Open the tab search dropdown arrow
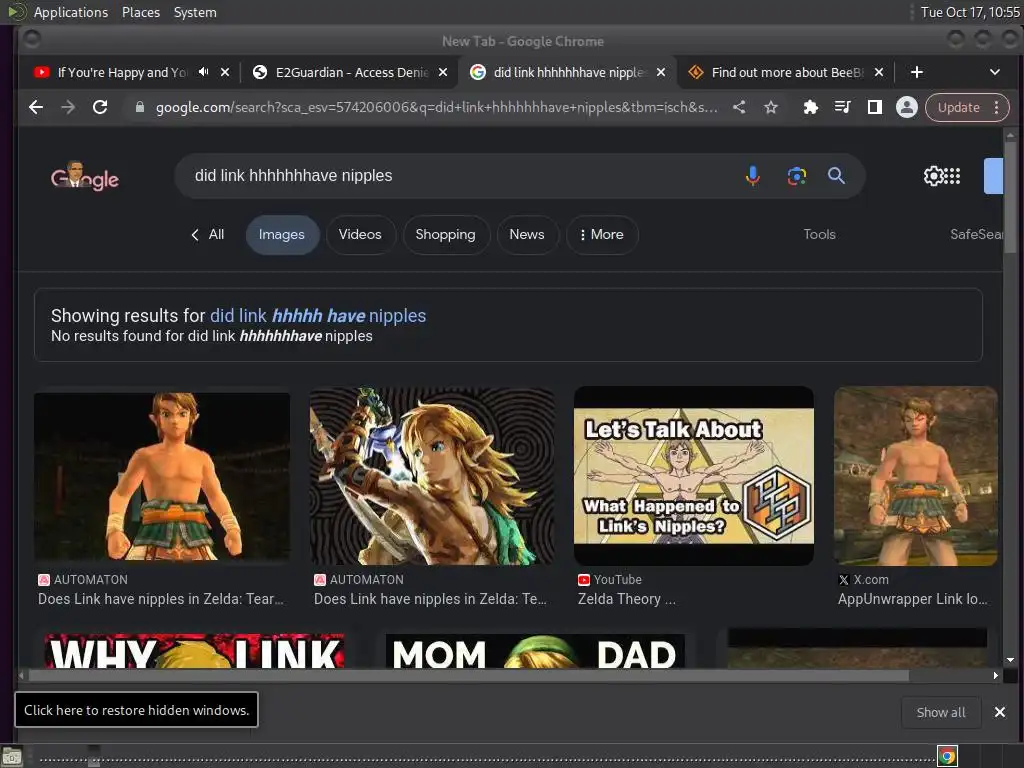Viewport: 1024px width, 768px height. [x=995, y=72]
